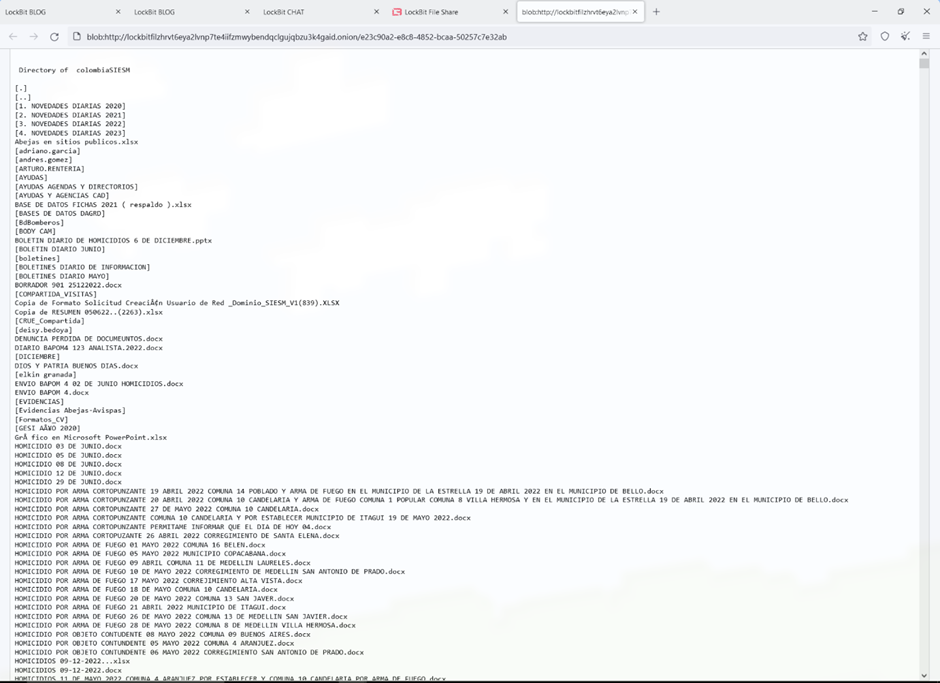The height and width of the screenshot is (683, 940).
Task: Click '[elkin granada]' folder line
Action: [46, 375]
